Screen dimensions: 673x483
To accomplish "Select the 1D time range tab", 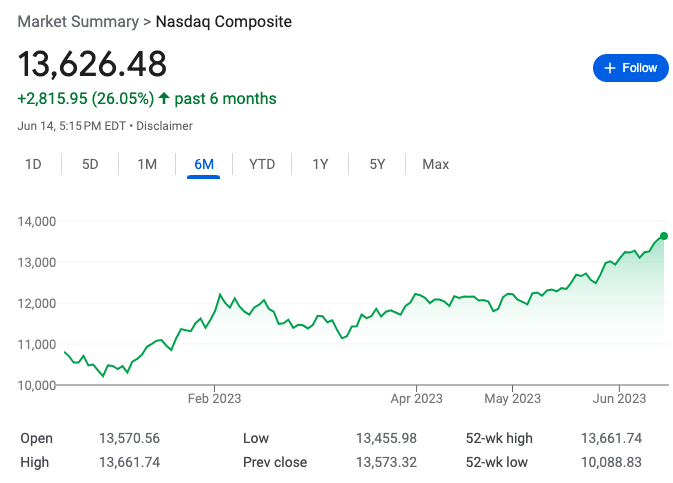I will point(33,164).
